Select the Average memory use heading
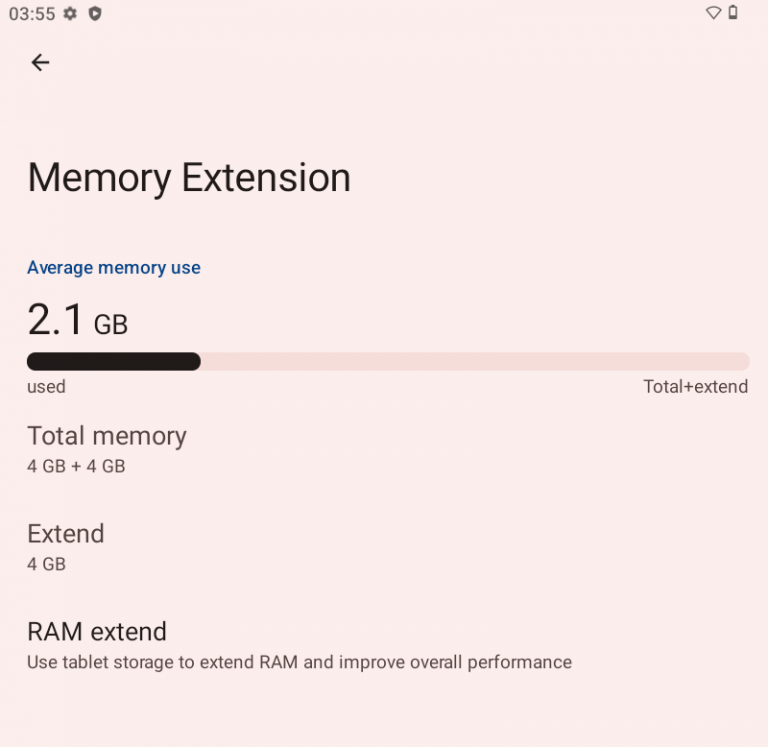 point(114,268)
